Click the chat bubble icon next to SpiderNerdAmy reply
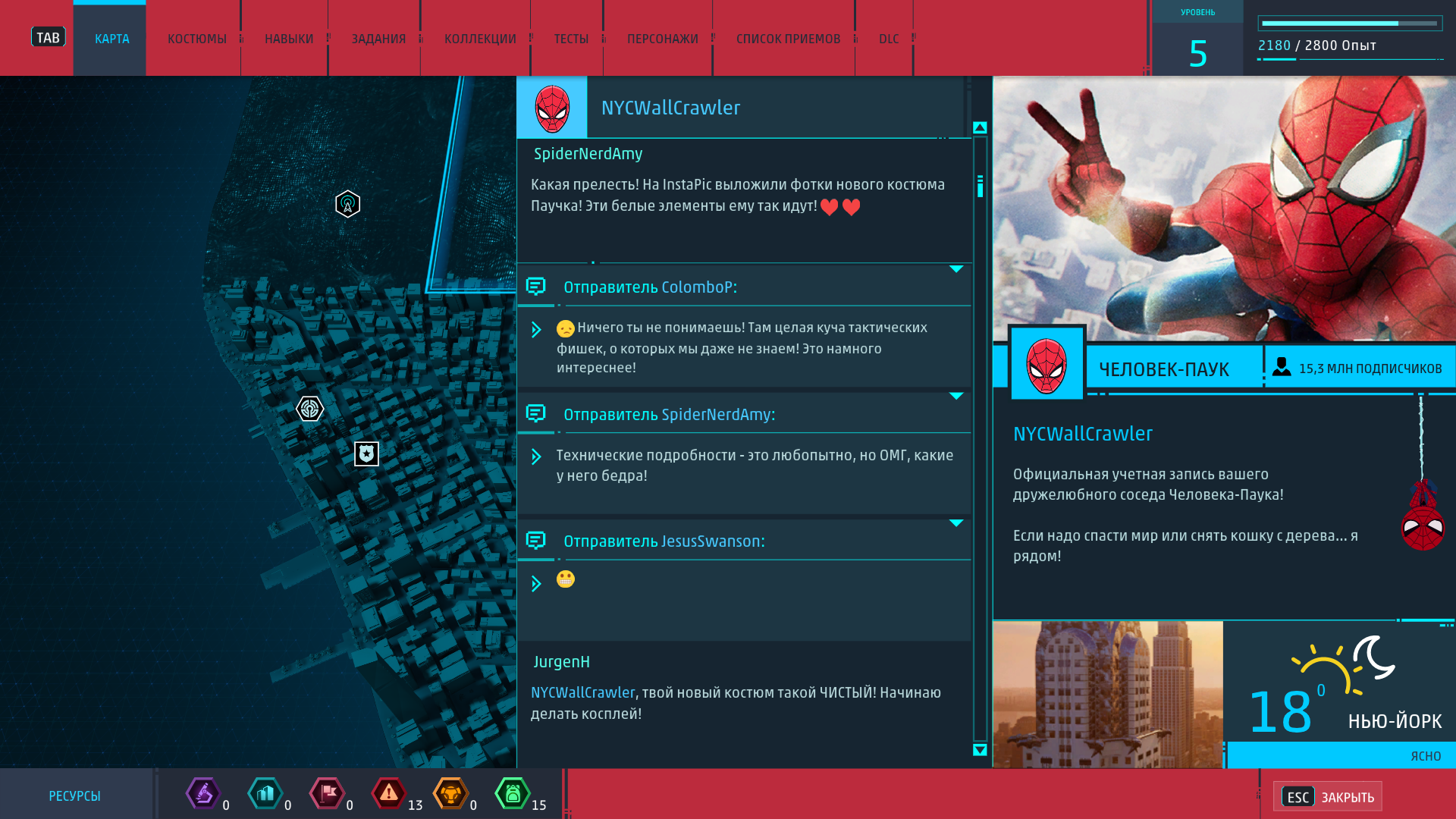This screenshot has width=1456, height=819. click(535, 413)
